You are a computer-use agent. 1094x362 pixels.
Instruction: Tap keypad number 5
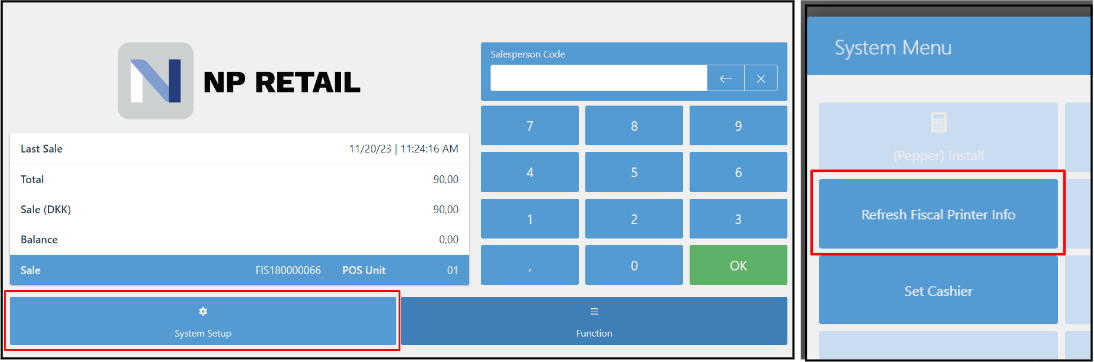point(634,172)
